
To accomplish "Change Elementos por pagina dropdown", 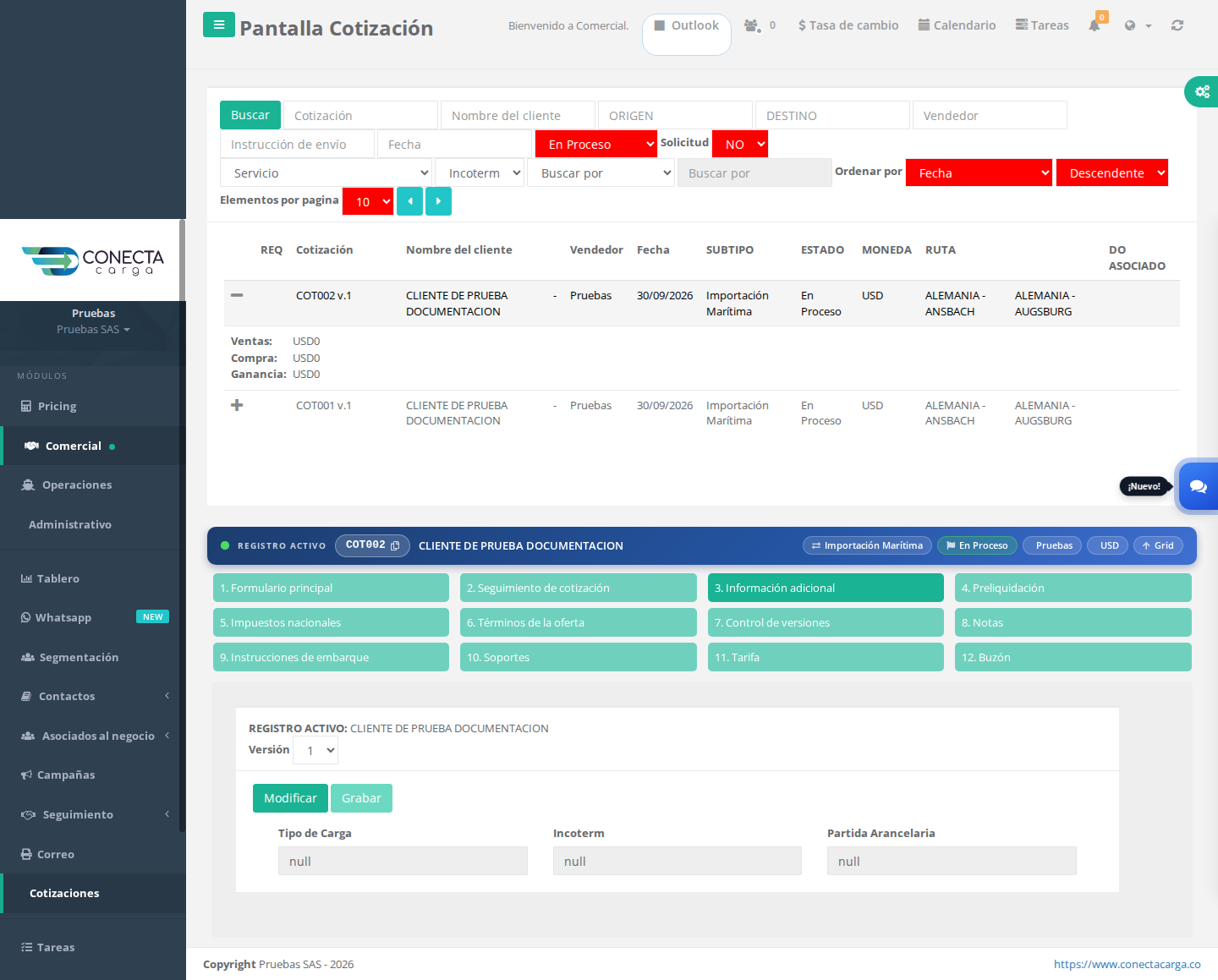I will coord(368,201).
